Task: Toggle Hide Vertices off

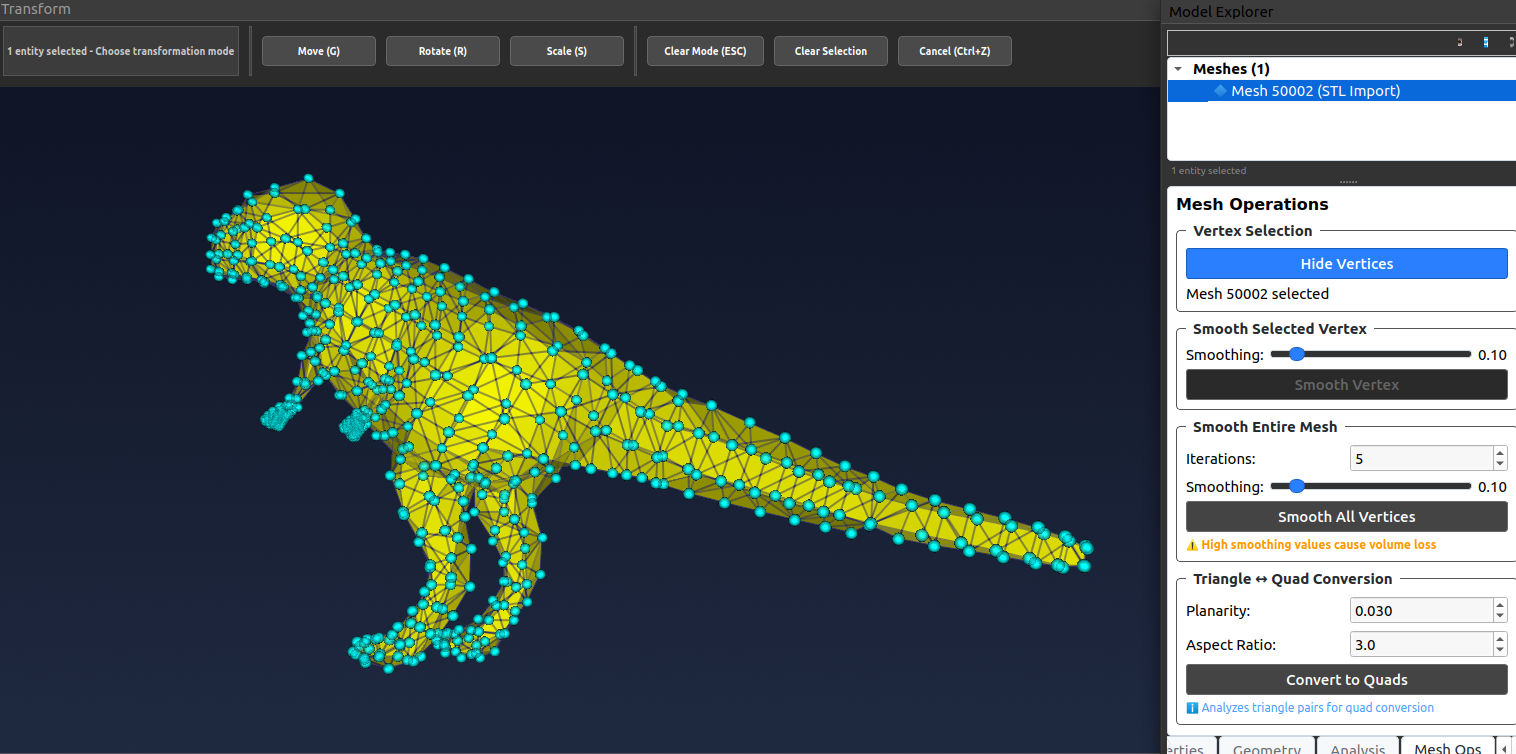Action: [x=1346, y=263]
